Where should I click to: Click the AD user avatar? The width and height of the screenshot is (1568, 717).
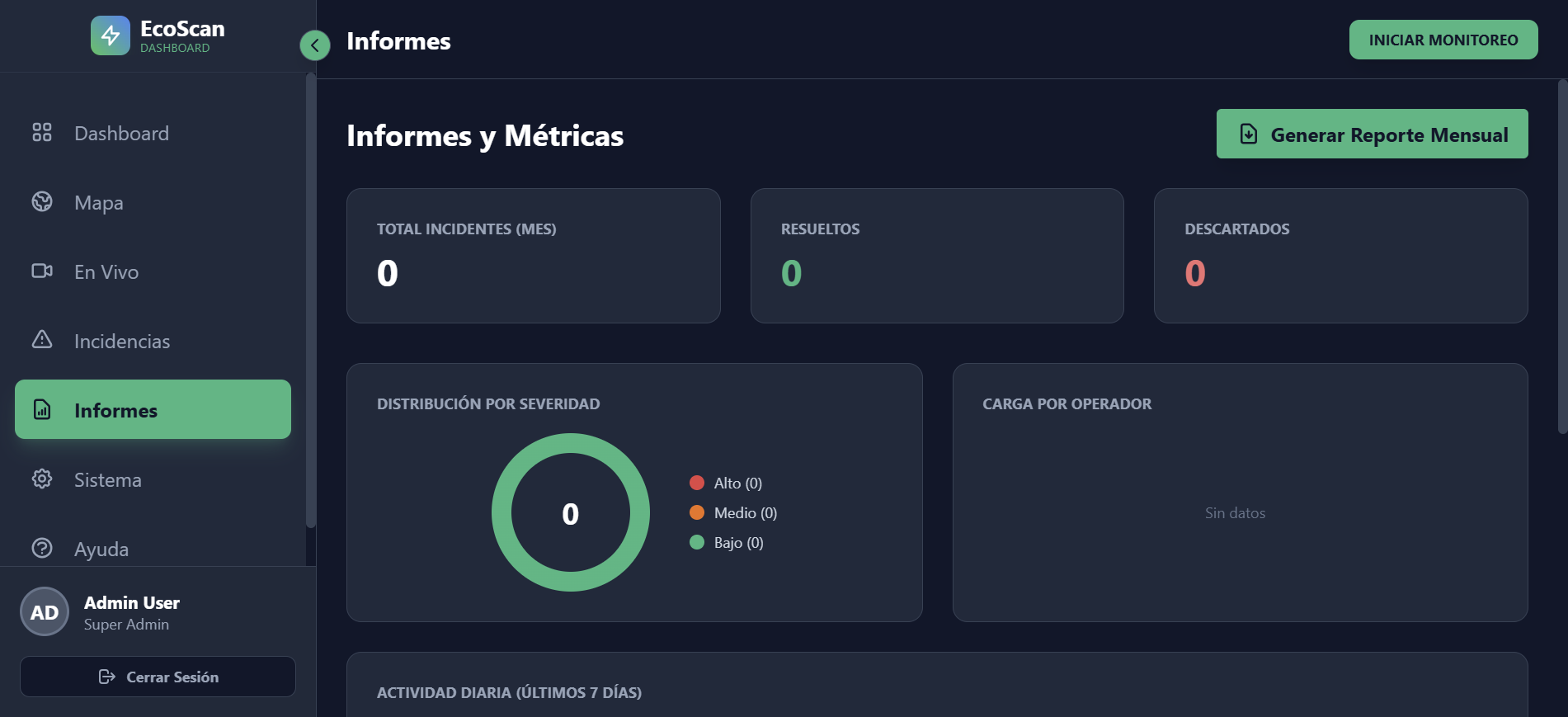(x=45, y=612)
